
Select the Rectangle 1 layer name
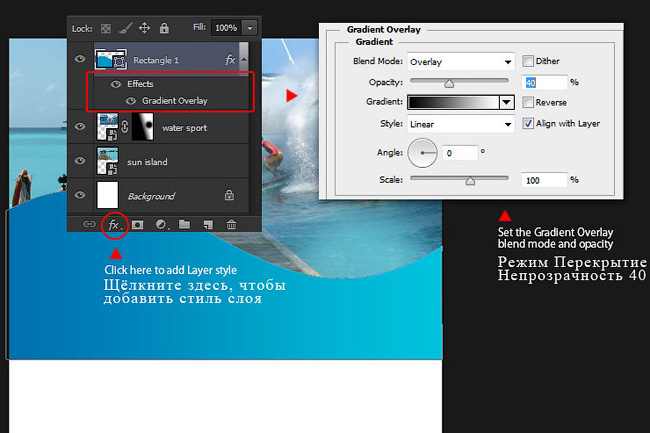point(156,60)
